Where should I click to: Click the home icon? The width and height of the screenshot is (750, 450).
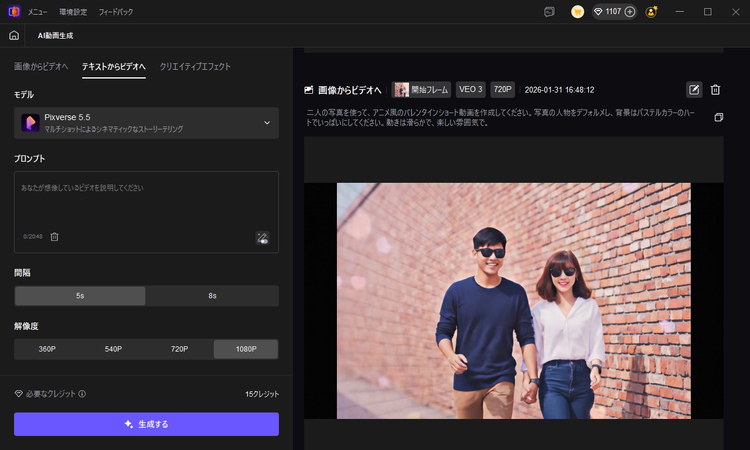pyautogui.click(x=14, y=35)
